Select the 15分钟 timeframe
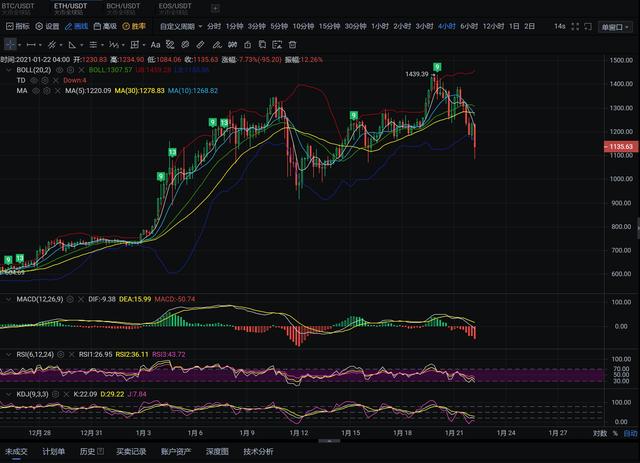The image size is (640, 463). pos(329,27)
